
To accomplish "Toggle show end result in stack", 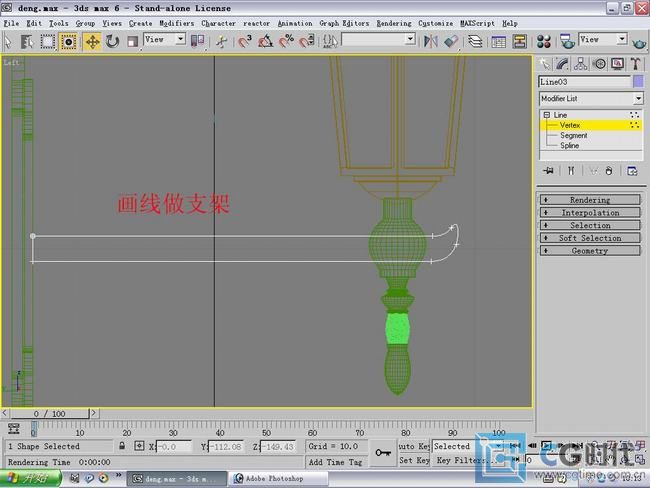I will pyautogui.click(x=569, y=171).
